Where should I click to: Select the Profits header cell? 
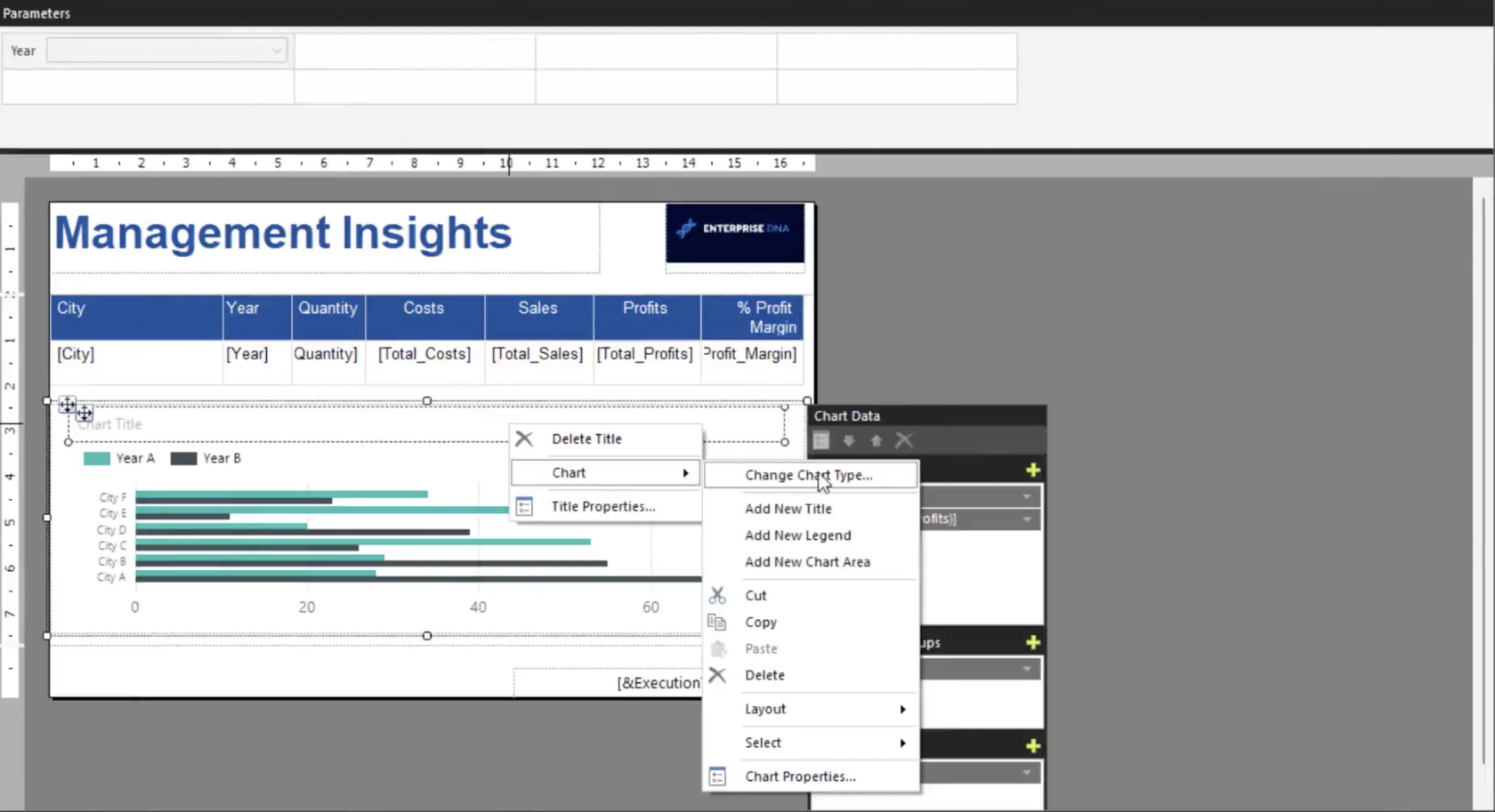pyautogui.click(x=647, y=318)
